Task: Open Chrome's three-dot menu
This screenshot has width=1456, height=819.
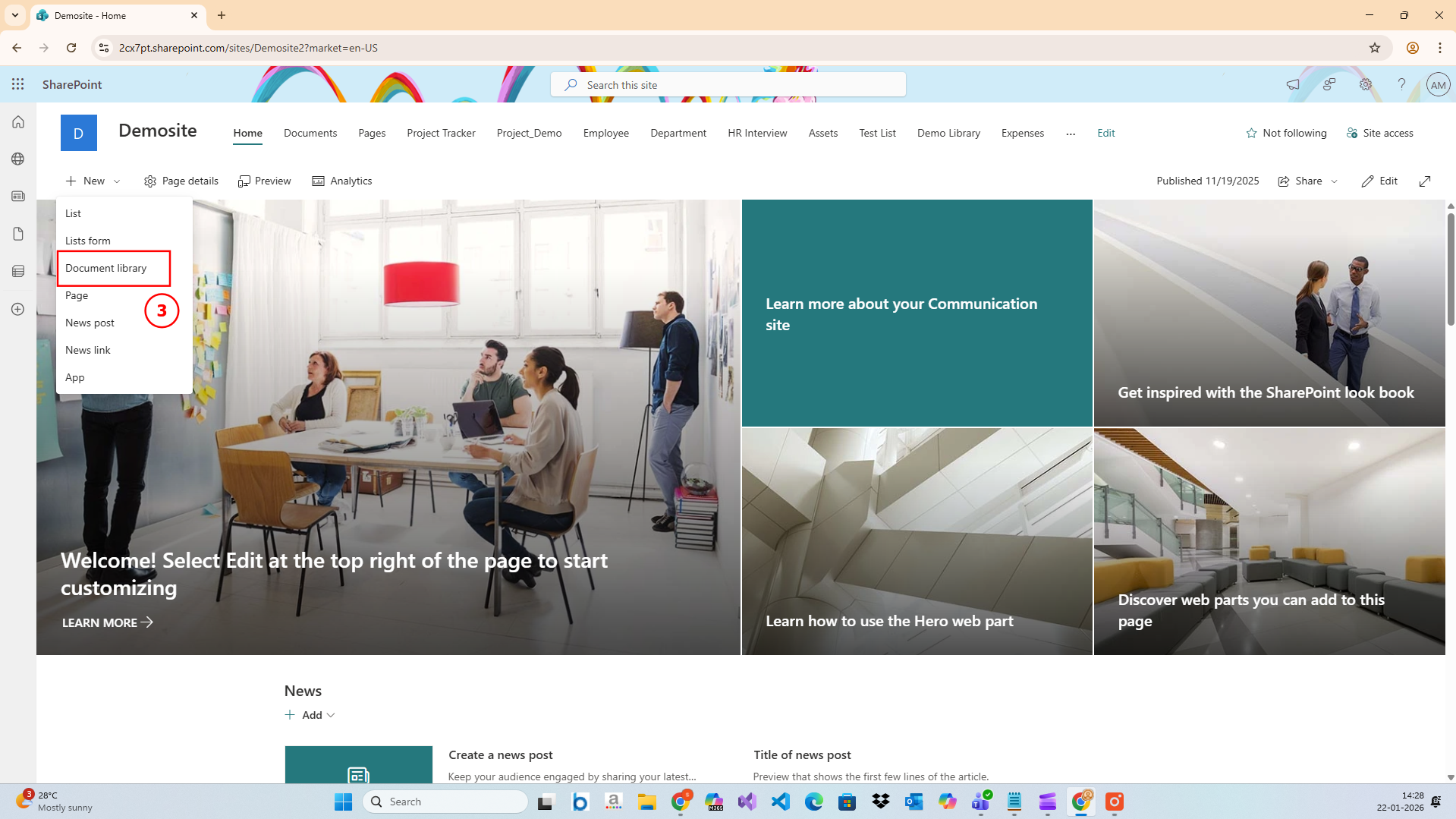Action: (x=1440, y=48)
